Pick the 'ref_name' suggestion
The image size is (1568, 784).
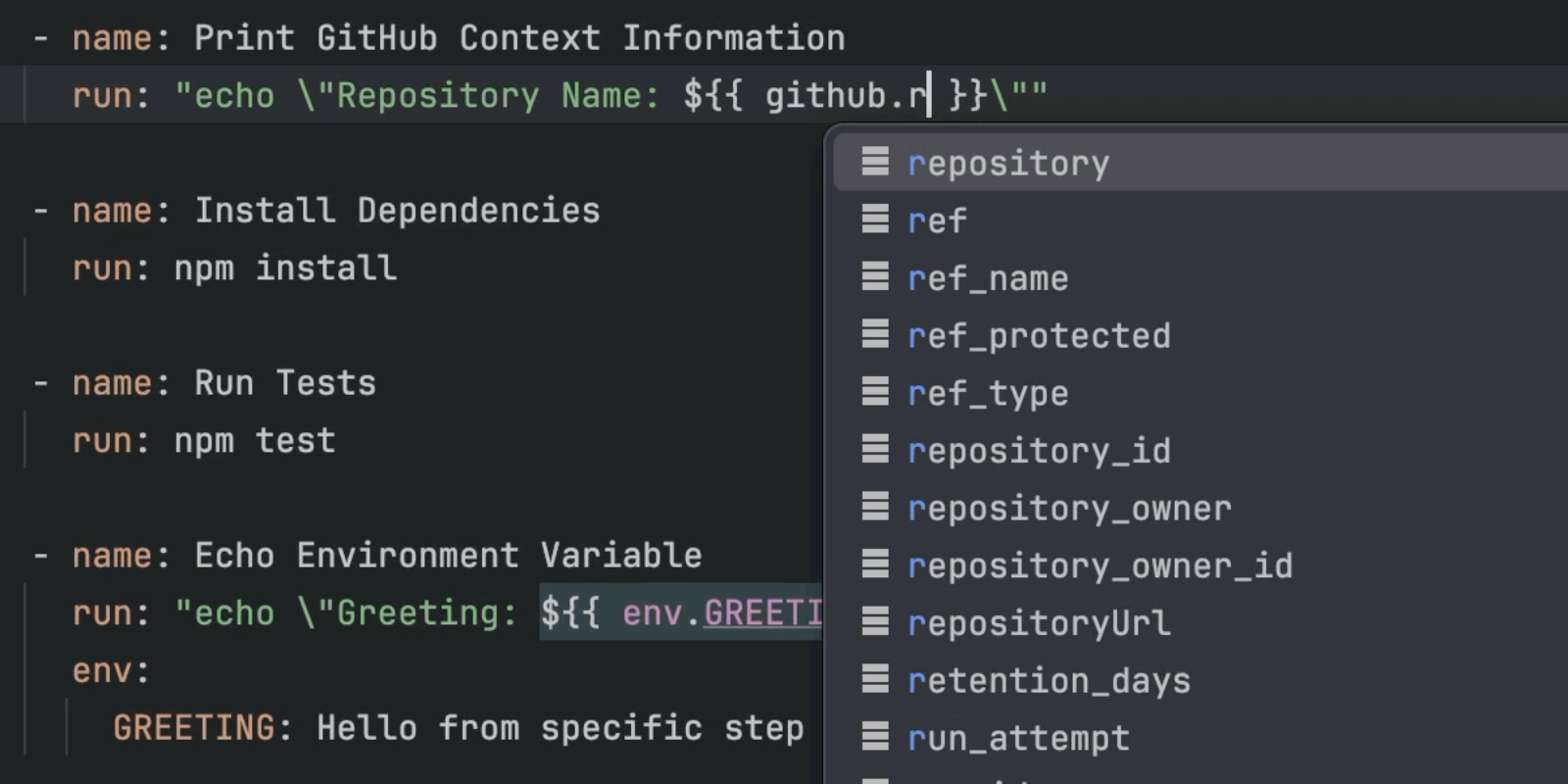click(x=1200, y=278)
